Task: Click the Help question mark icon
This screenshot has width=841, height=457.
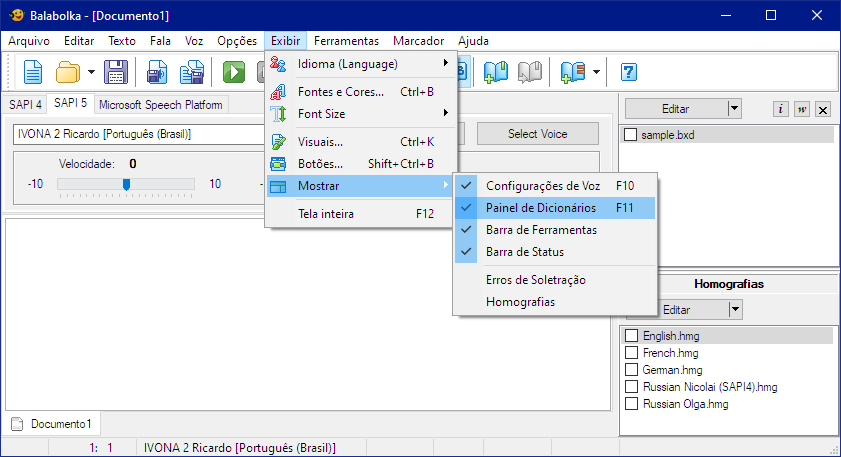Action: coord(629,72)
